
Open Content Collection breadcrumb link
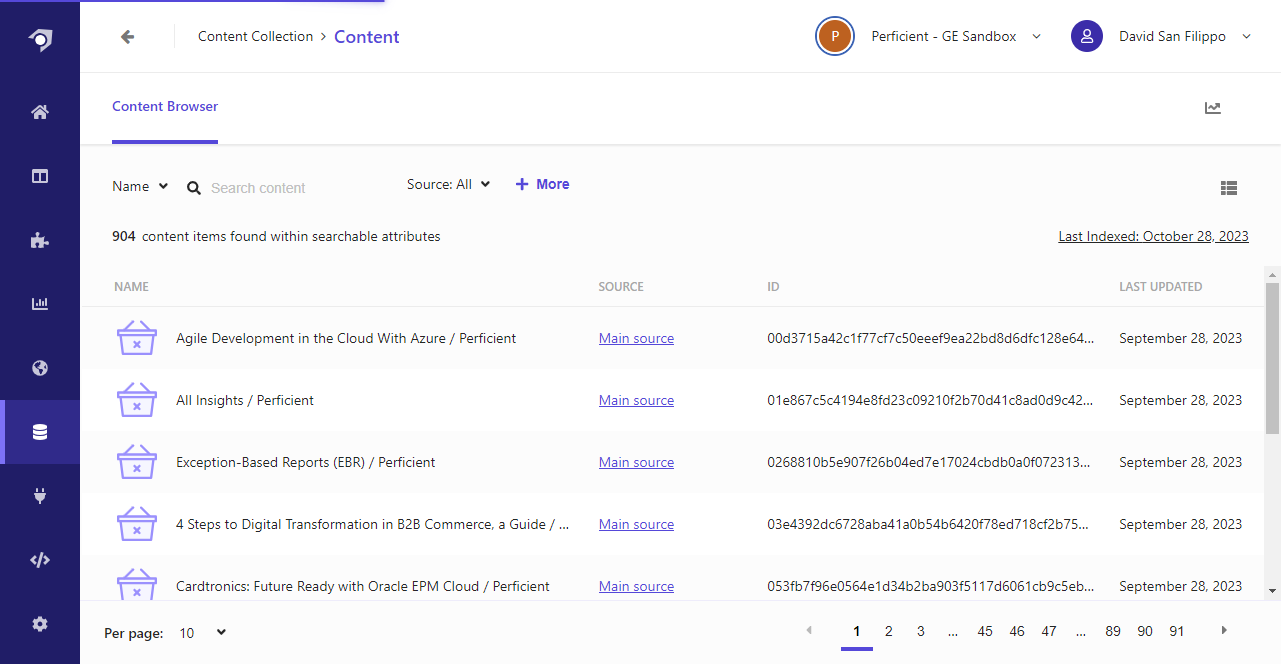pos(255,36)
